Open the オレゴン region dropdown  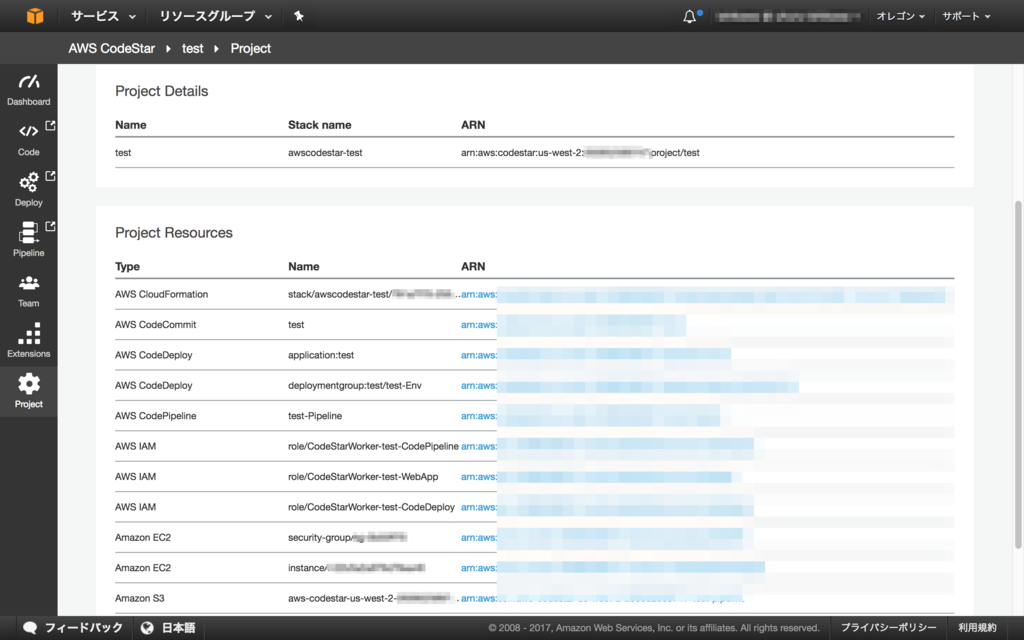click(900, 16)
